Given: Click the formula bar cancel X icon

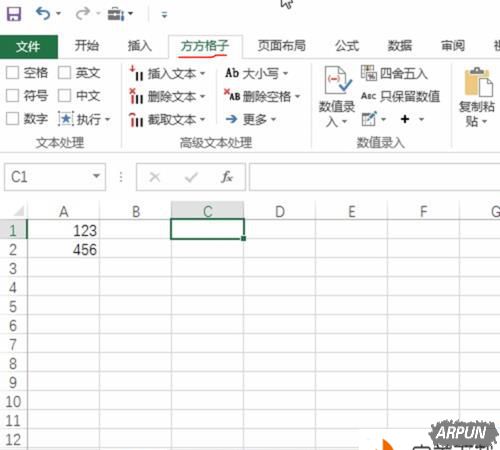Looking at the screenshot, I should coord(155,177).
